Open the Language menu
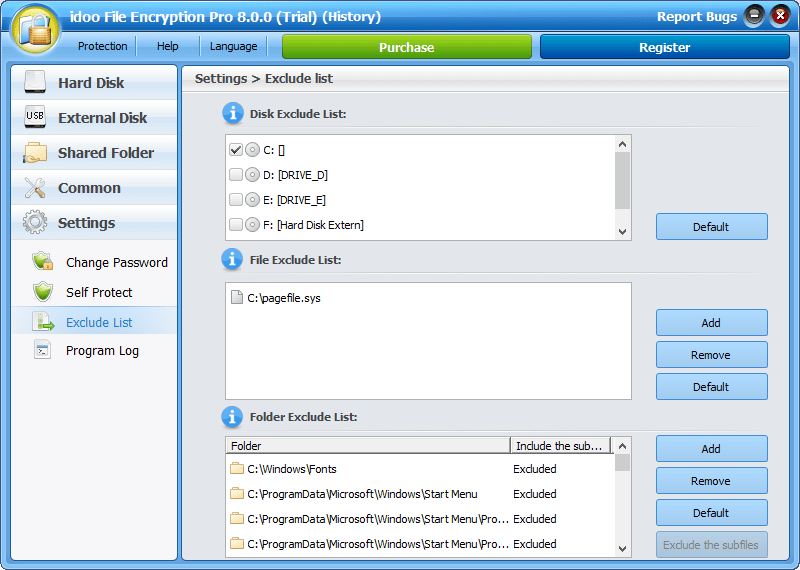This screenshot has height=570, width=800. tap(233, 46)
